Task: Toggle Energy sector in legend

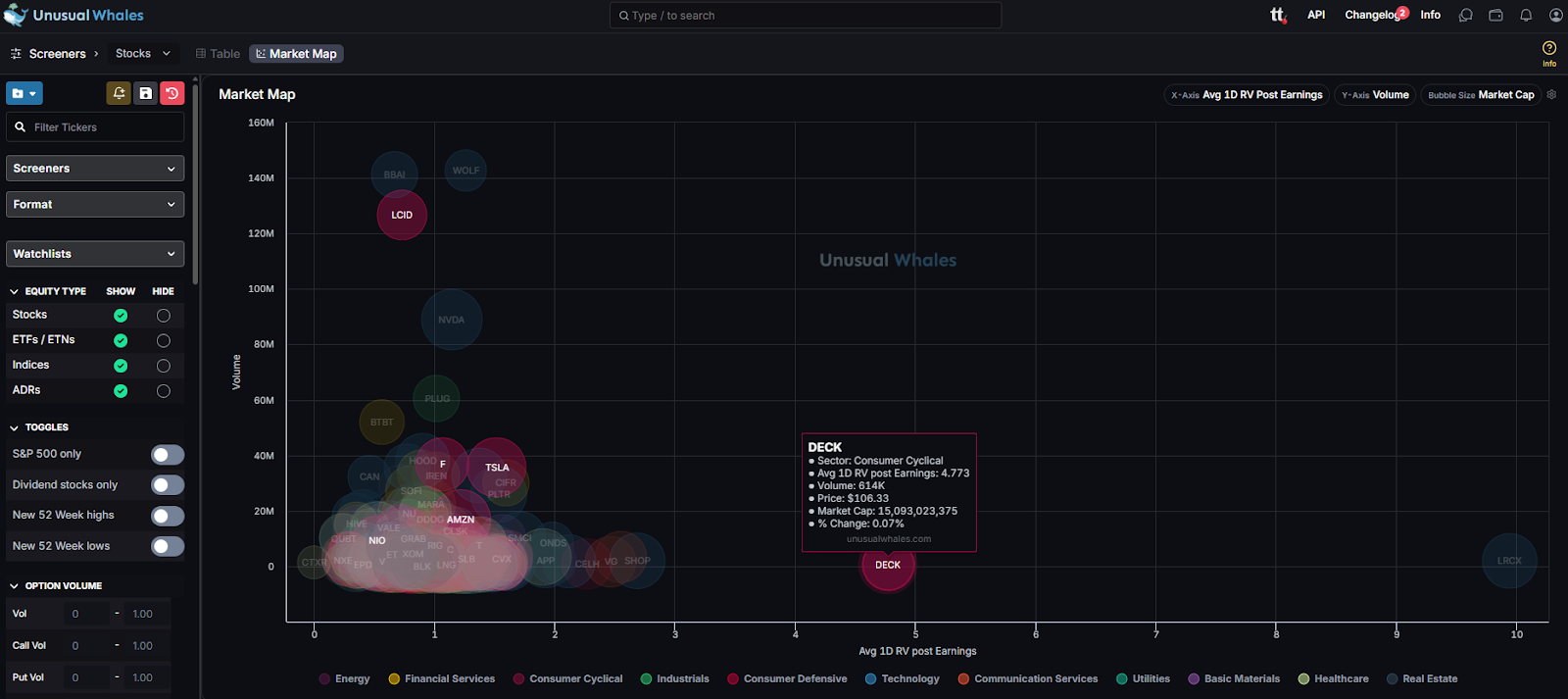Action: coord(345,678)
